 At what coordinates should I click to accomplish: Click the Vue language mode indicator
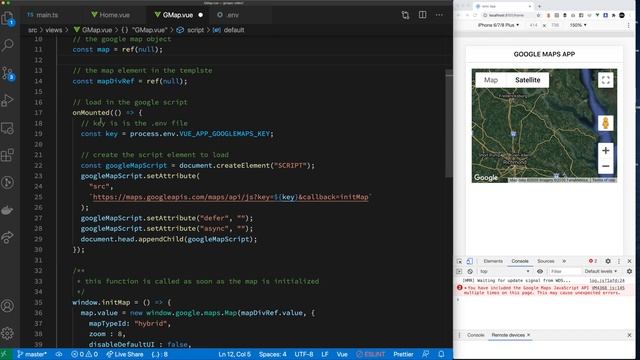342,354
